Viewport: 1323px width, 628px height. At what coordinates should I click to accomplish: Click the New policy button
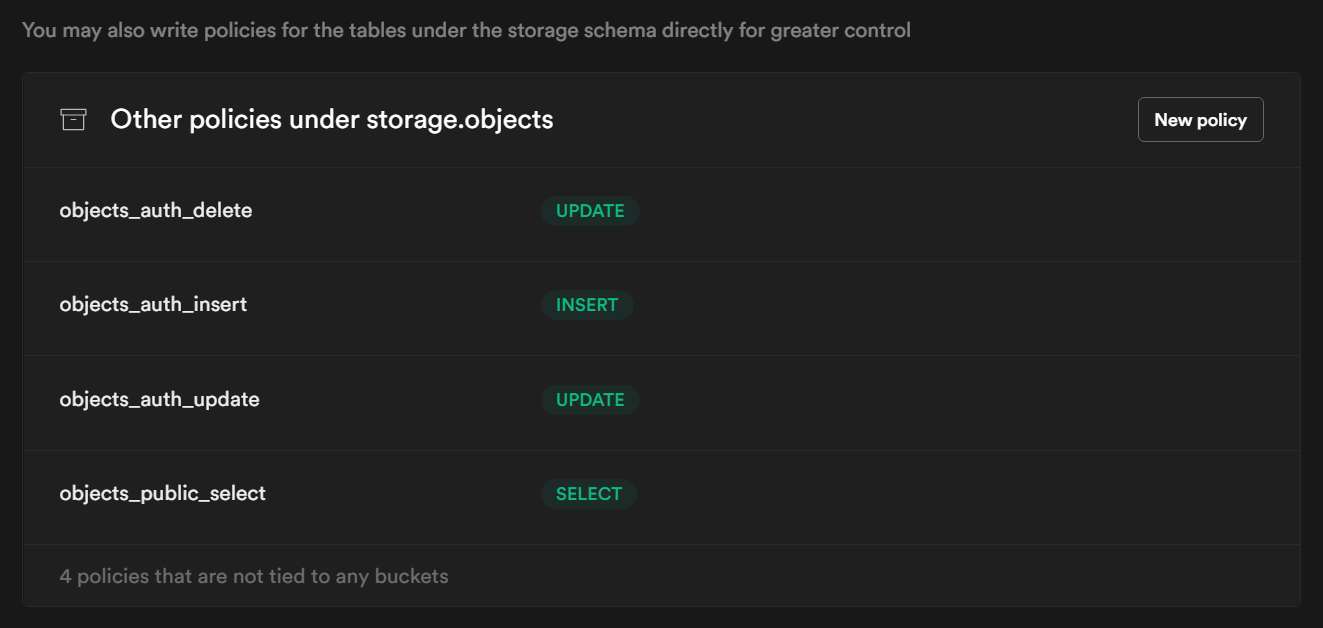pos(1200,119)
